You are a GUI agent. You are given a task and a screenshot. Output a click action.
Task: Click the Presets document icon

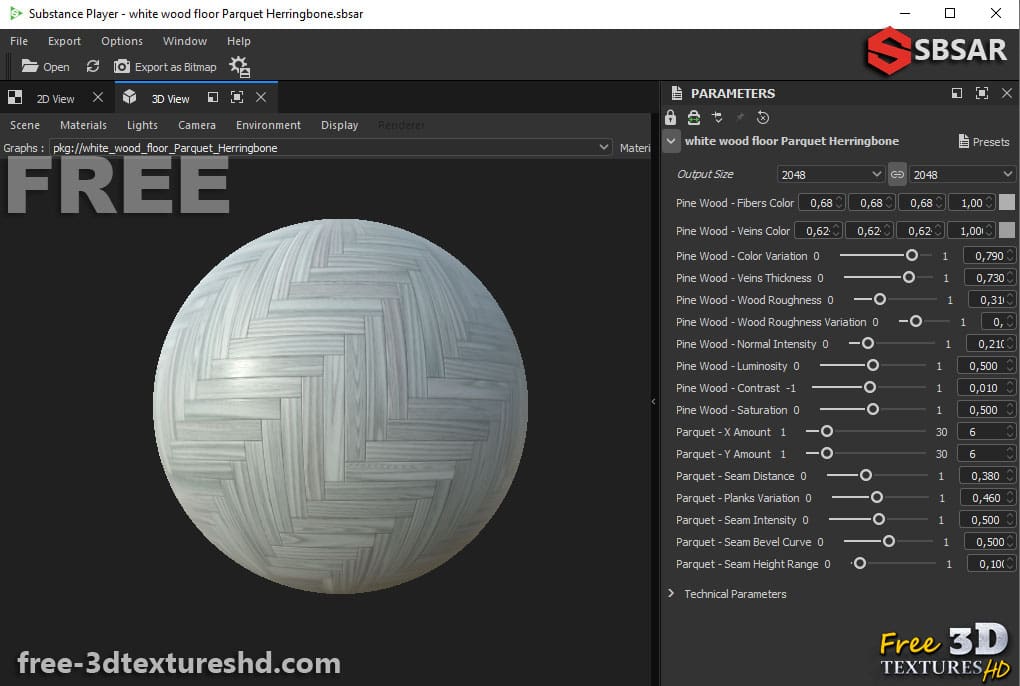click(x=963, y=141)
